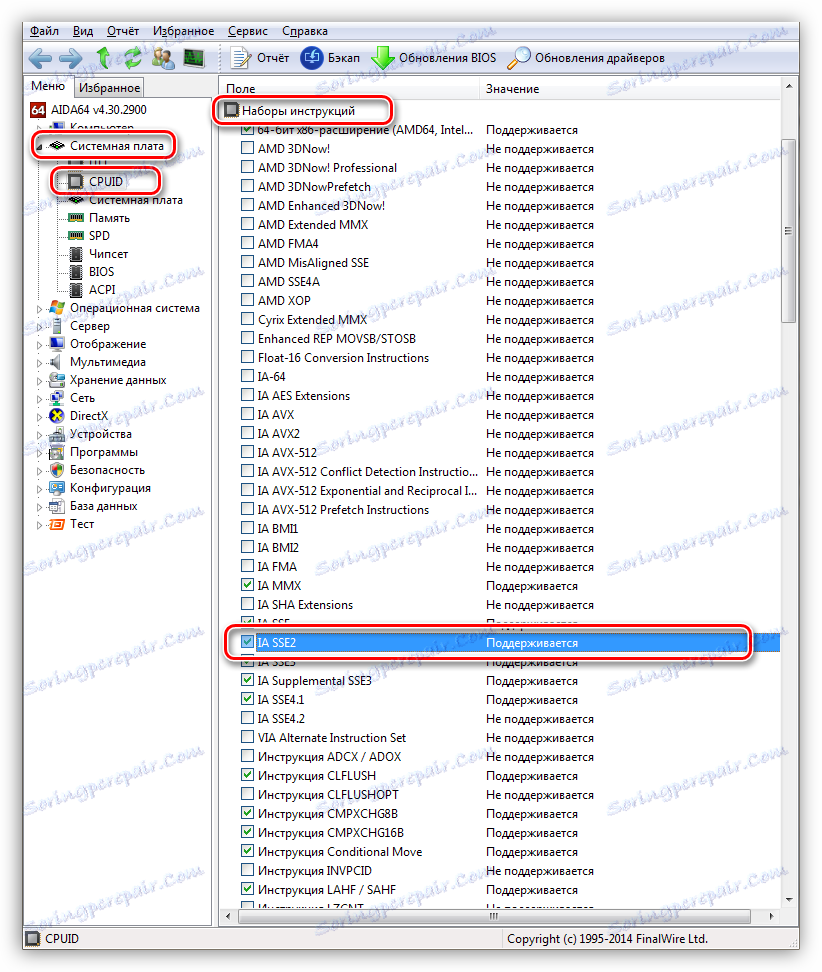Viewport: 822px width, 972px height.
Task: Click the Бэкап toolbar button
Action: click(330, 58)
